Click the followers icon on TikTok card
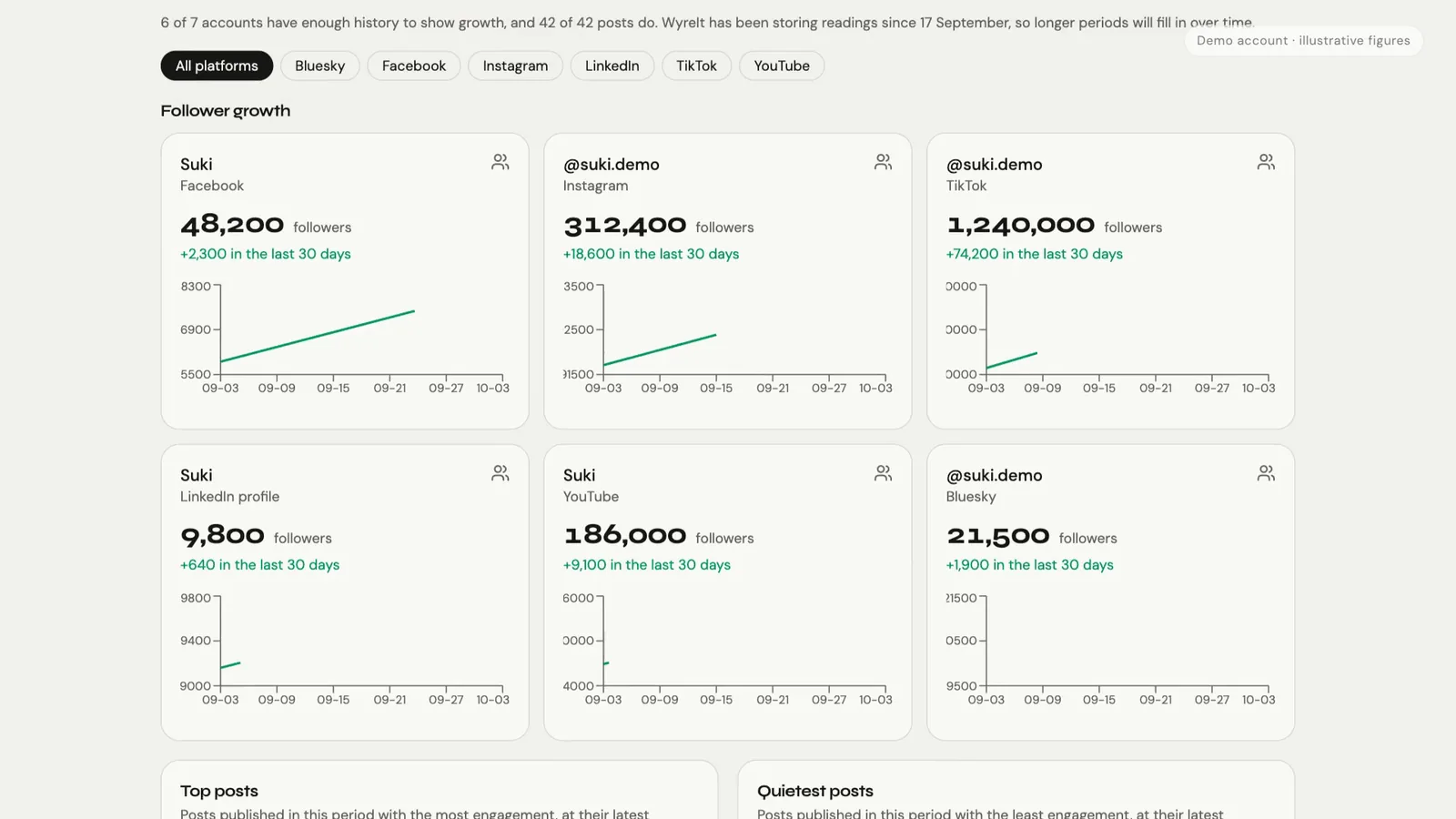The width and height of the screenshot is (1456, 819). pos(1266,162)
